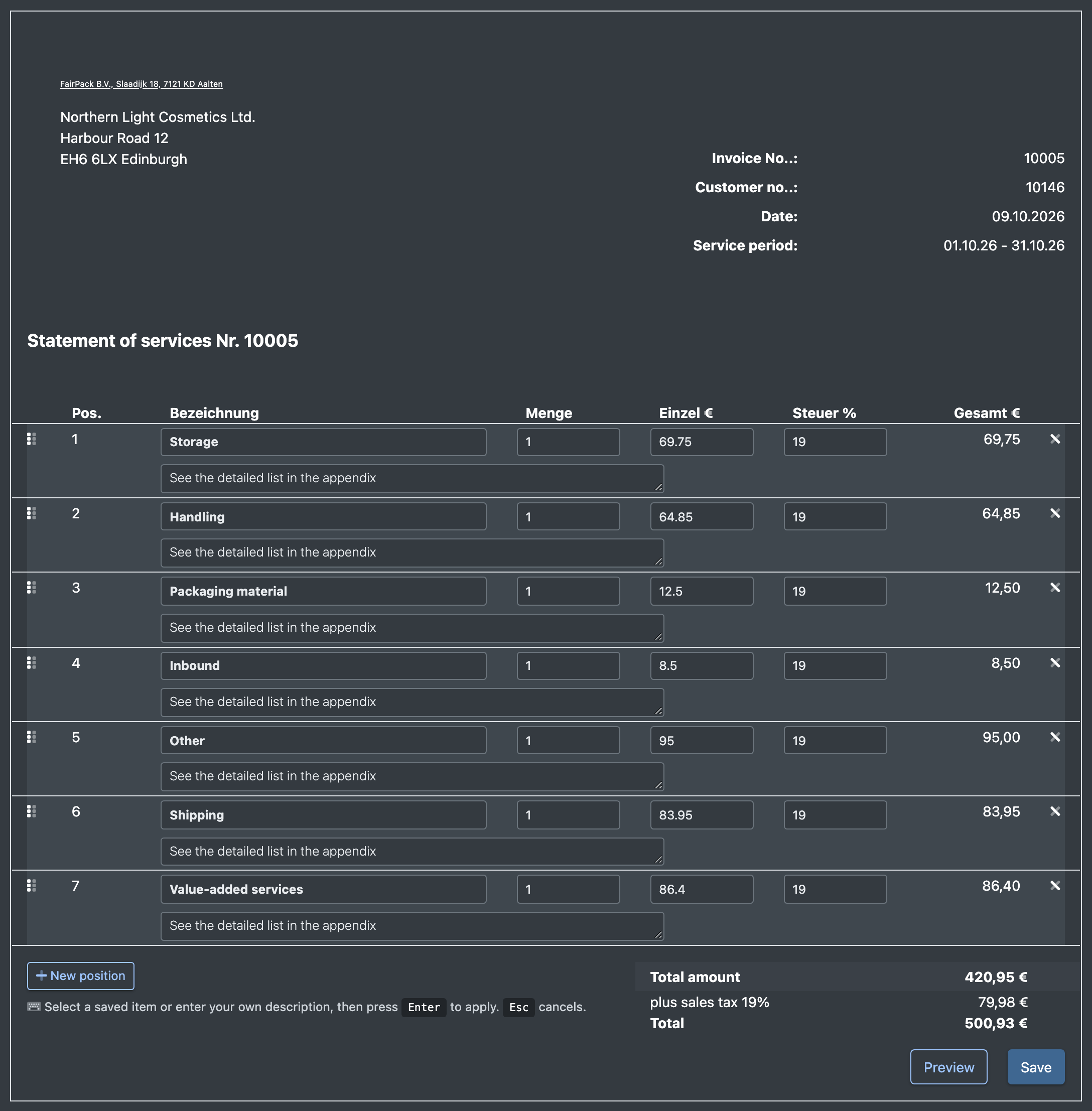The width and height of the screenshot is (1092, 1111).
Task: Click the drag handle beside position 4
Action: [x=32, y=663]
